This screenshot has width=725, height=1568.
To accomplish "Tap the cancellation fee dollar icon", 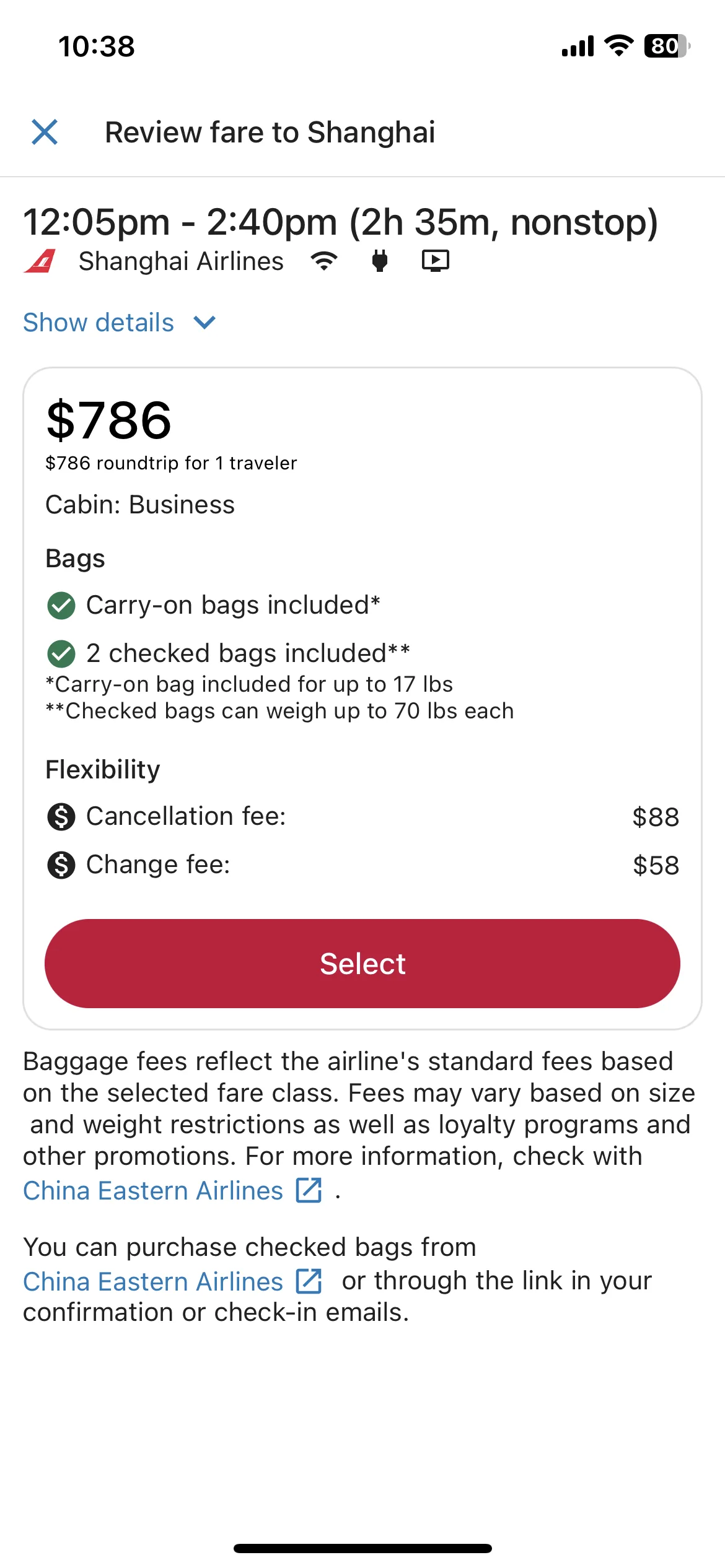I will pos(61,816).
